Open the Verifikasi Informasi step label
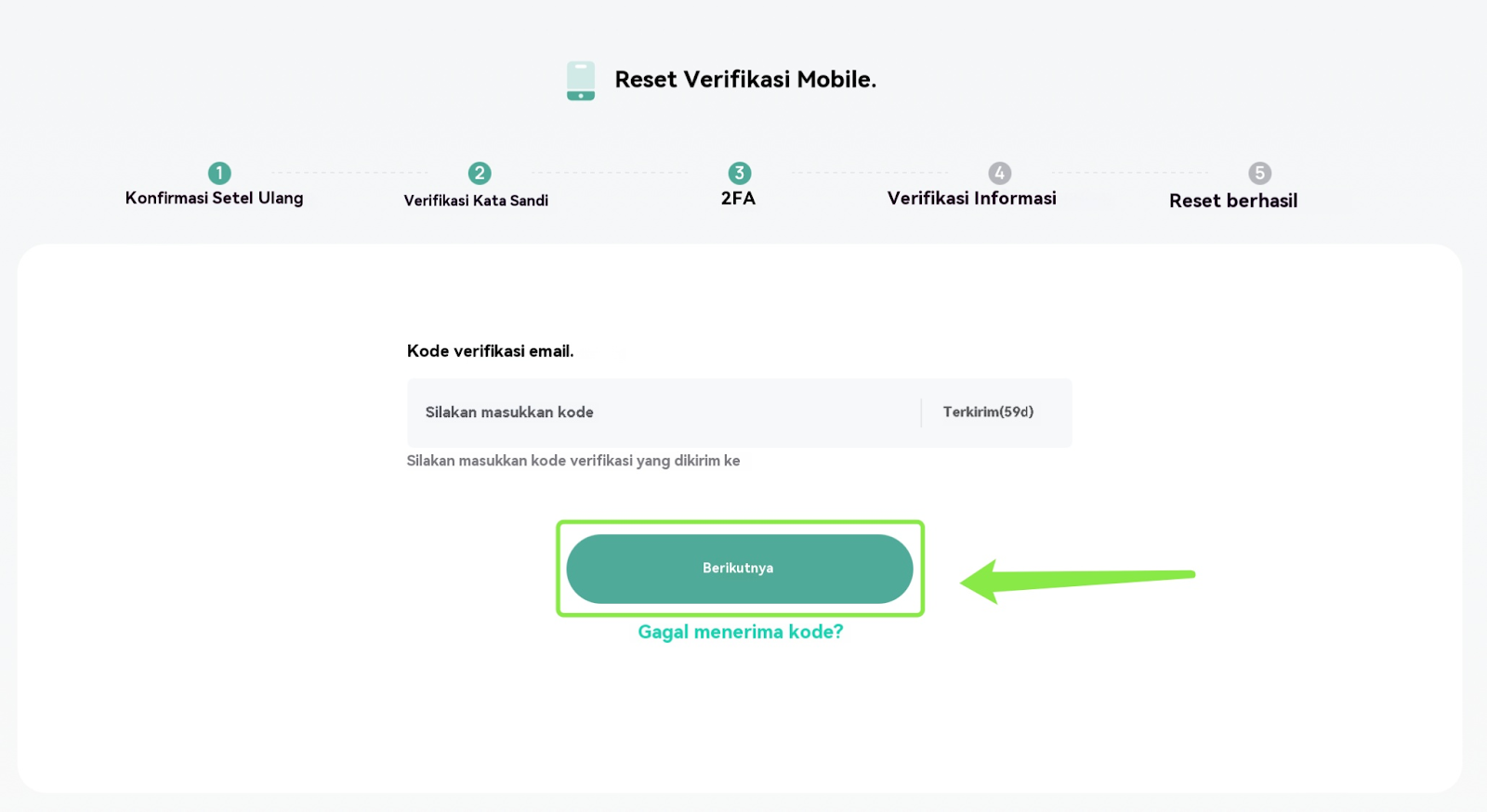1487x812 pixels. click(x=972, y=198)
